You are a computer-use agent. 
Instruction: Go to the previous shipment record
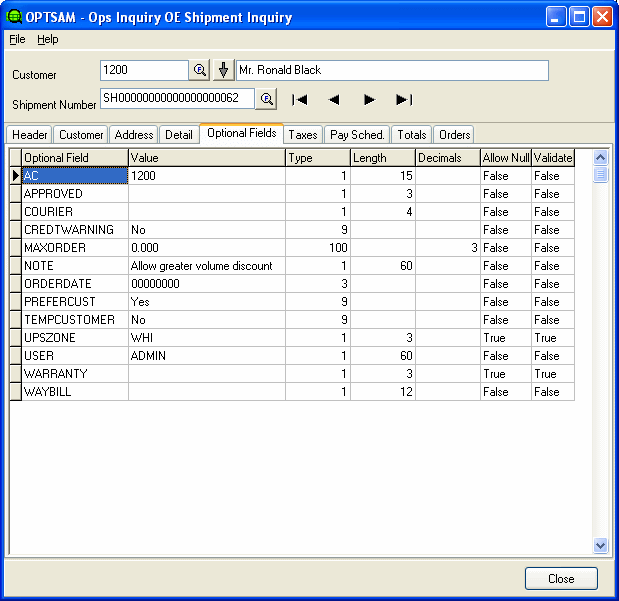pos(334,99)
